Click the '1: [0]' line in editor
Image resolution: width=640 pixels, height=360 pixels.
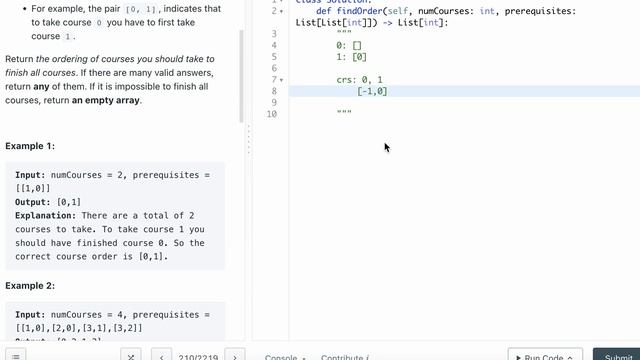351,57
